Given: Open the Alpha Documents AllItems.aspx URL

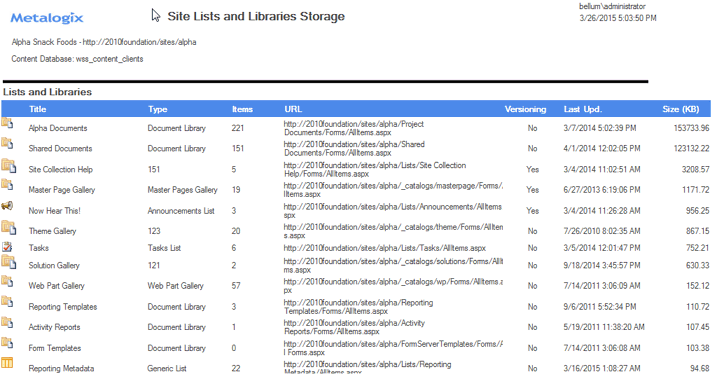Looking at the screenshot, I should 353,128.
